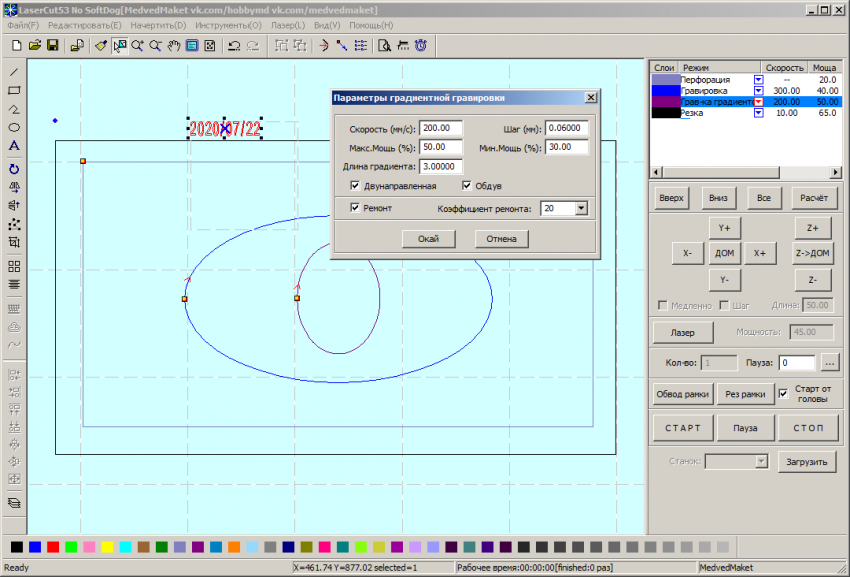This screenshot has height=577, width=850.
Task: Click the СТАРТ button
Action: tap(683, 428)
